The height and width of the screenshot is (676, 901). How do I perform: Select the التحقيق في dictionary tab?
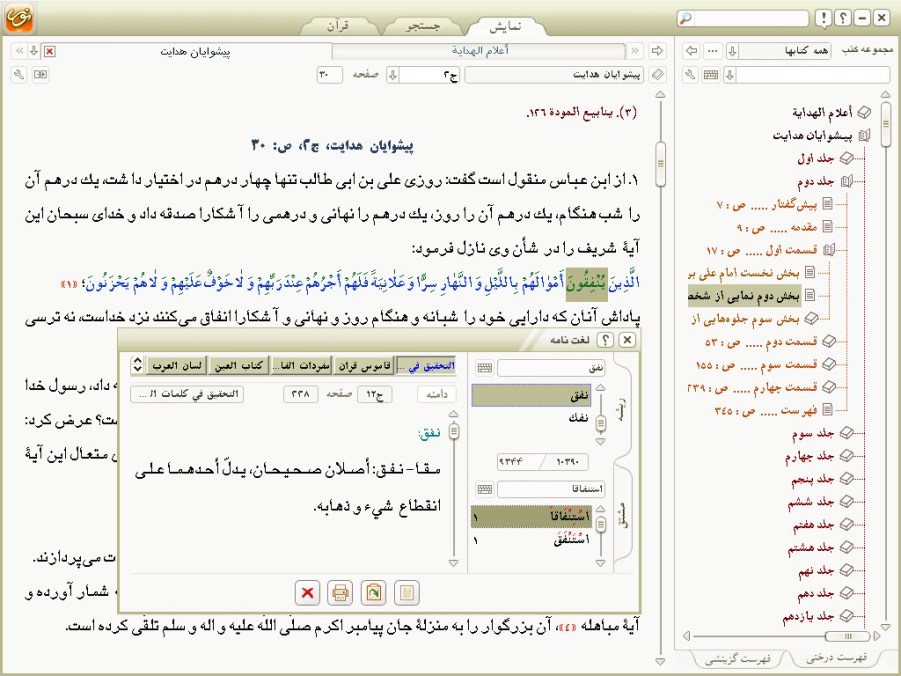tap(426, 366)
